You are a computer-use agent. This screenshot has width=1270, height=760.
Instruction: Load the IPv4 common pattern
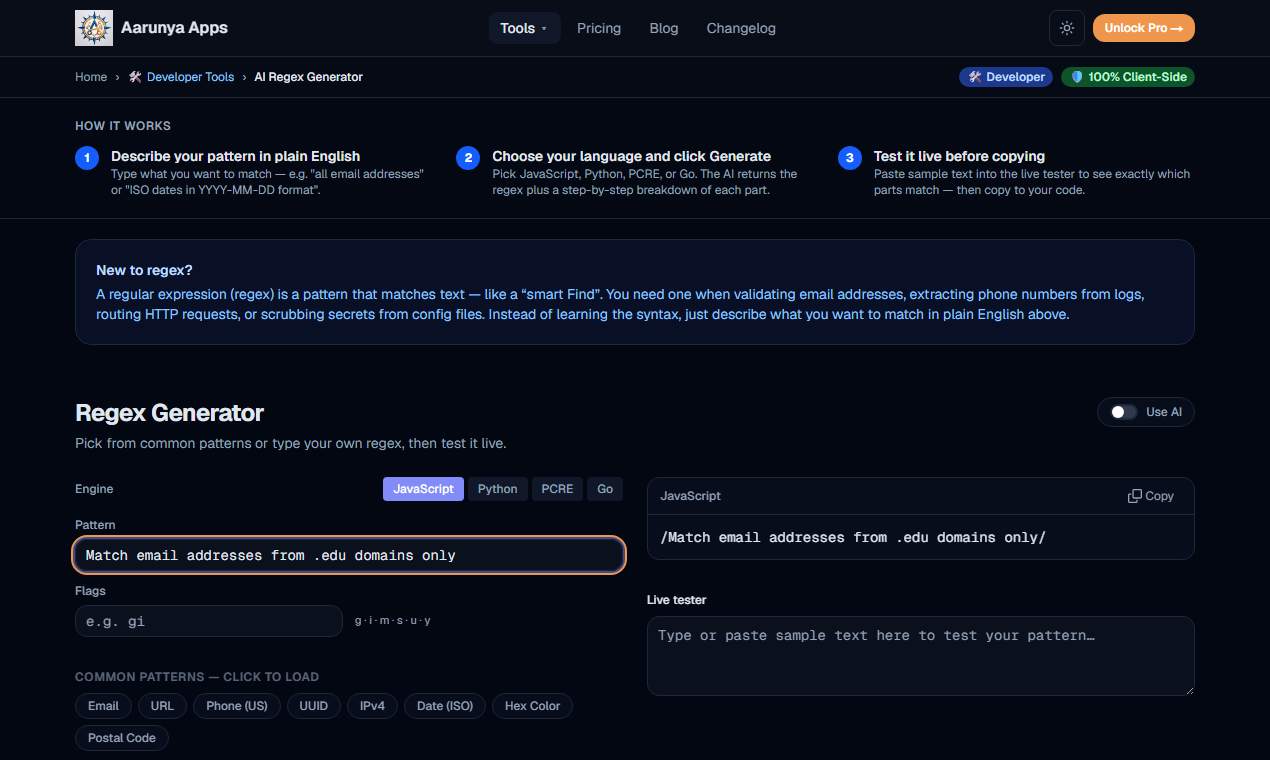[x=372, y=706]
